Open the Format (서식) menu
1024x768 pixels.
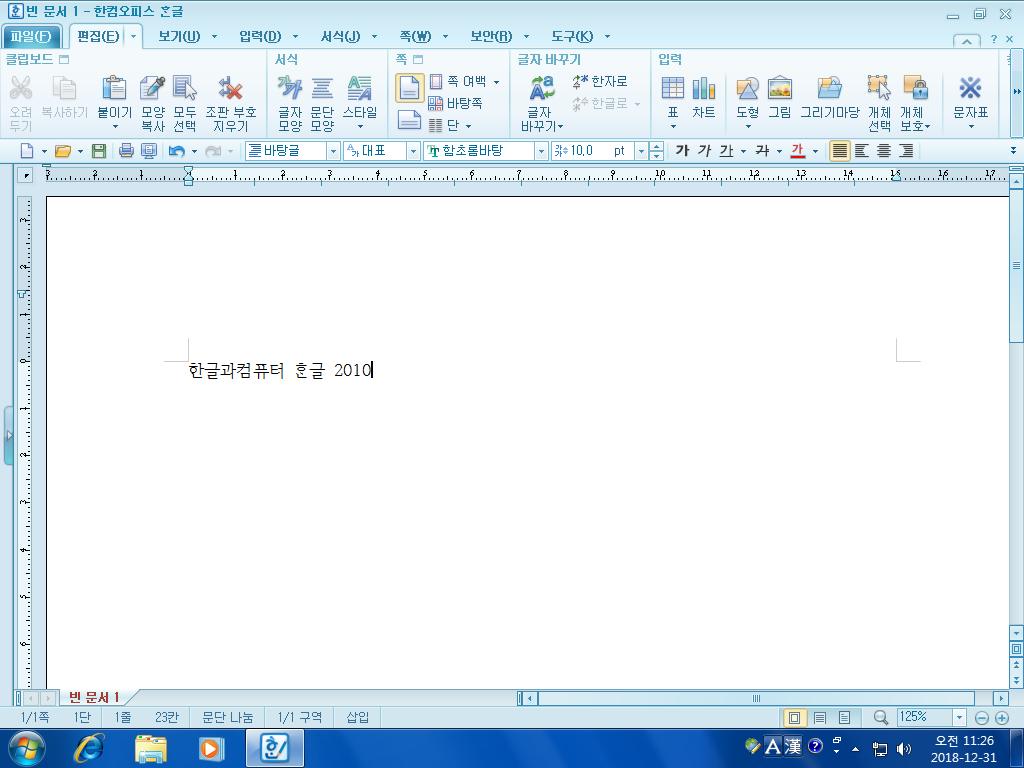click(340, 37)
